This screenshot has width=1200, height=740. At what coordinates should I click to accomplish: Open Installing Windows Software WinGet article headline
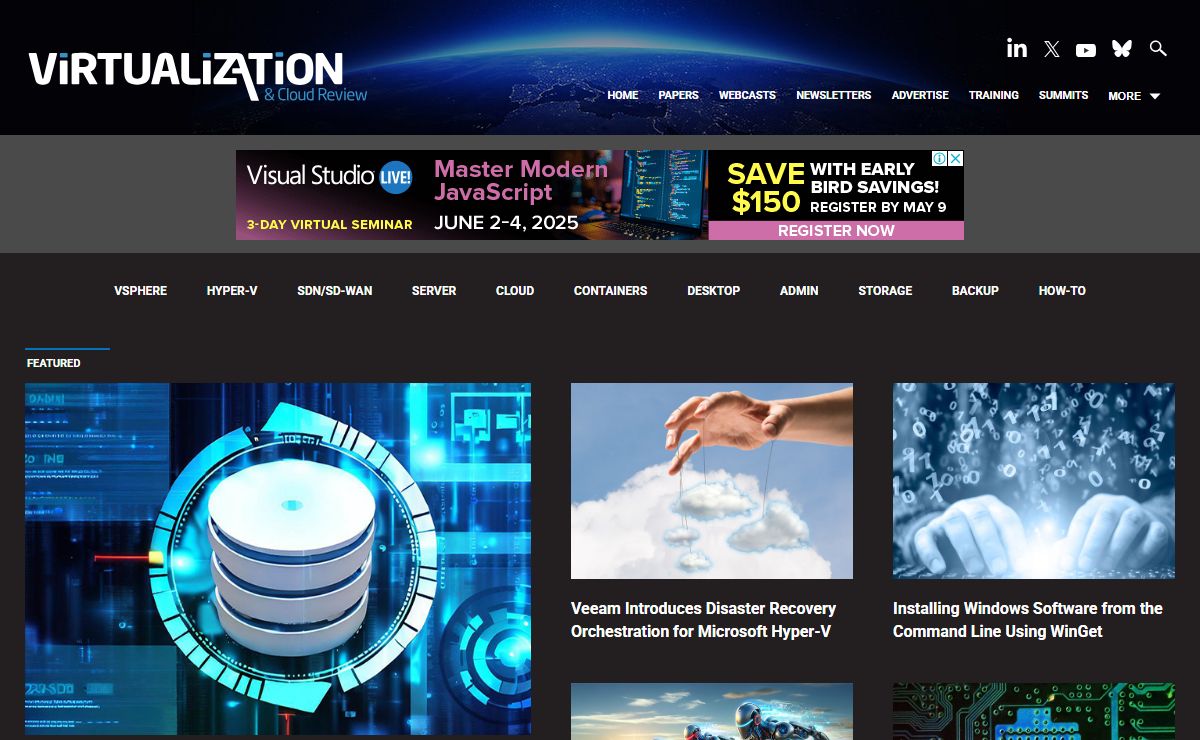pyautogui.click(x=1028, y=620)
